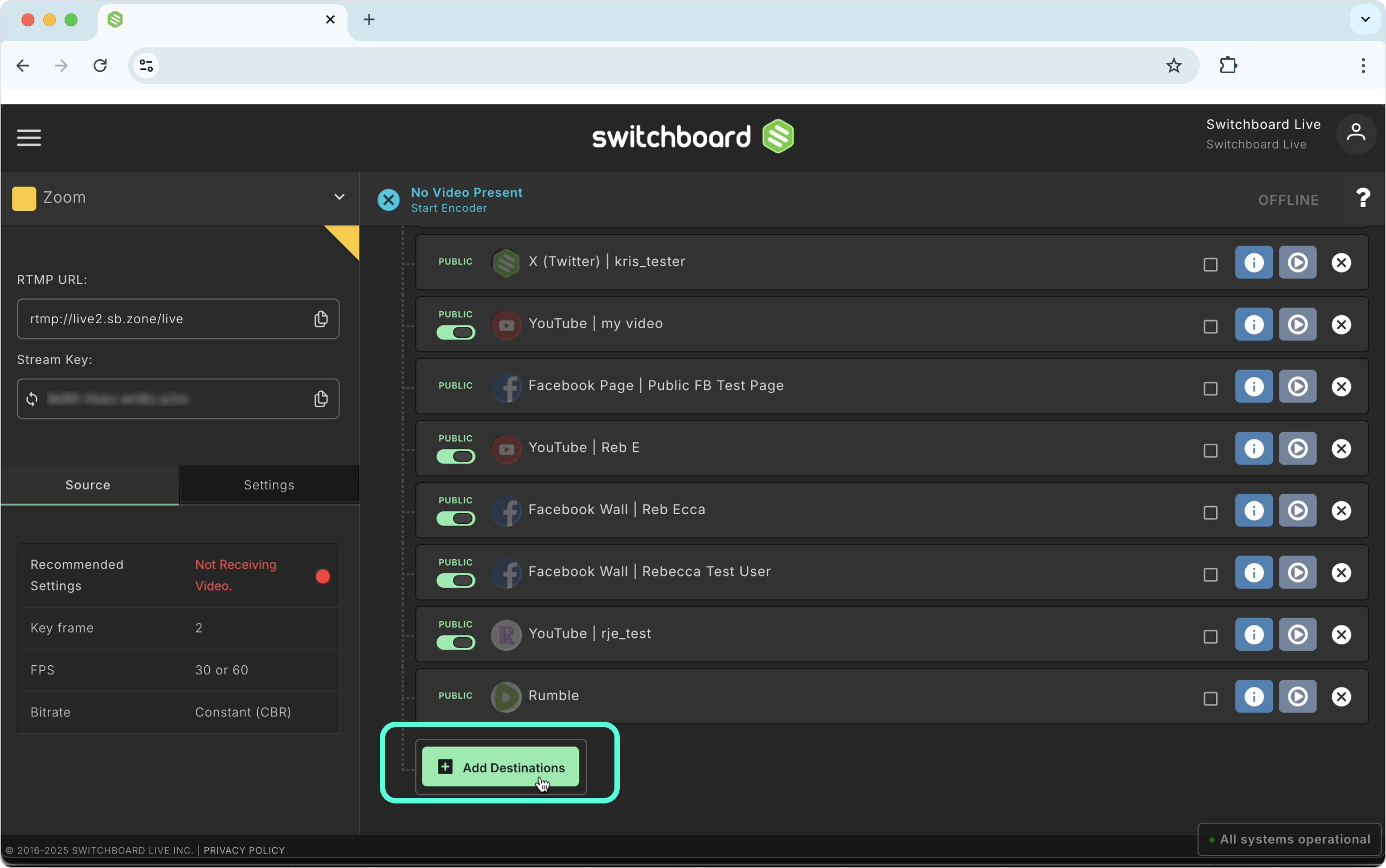This screenshot has width=1386, height=868.
Task: Click the Stream Key input field
Action: coord(178,399)
